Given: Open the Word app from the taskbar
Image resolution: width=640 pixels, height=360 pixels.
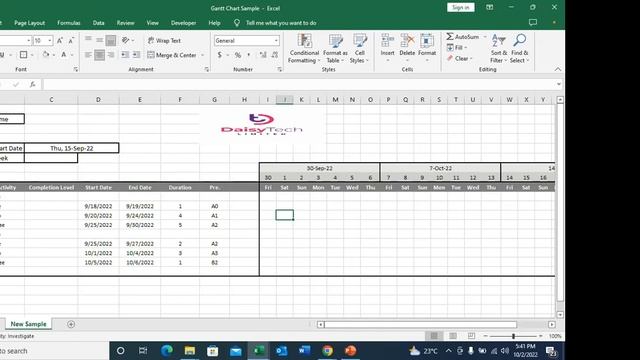Looking at the screenshot, I should (x=304, y=351).
